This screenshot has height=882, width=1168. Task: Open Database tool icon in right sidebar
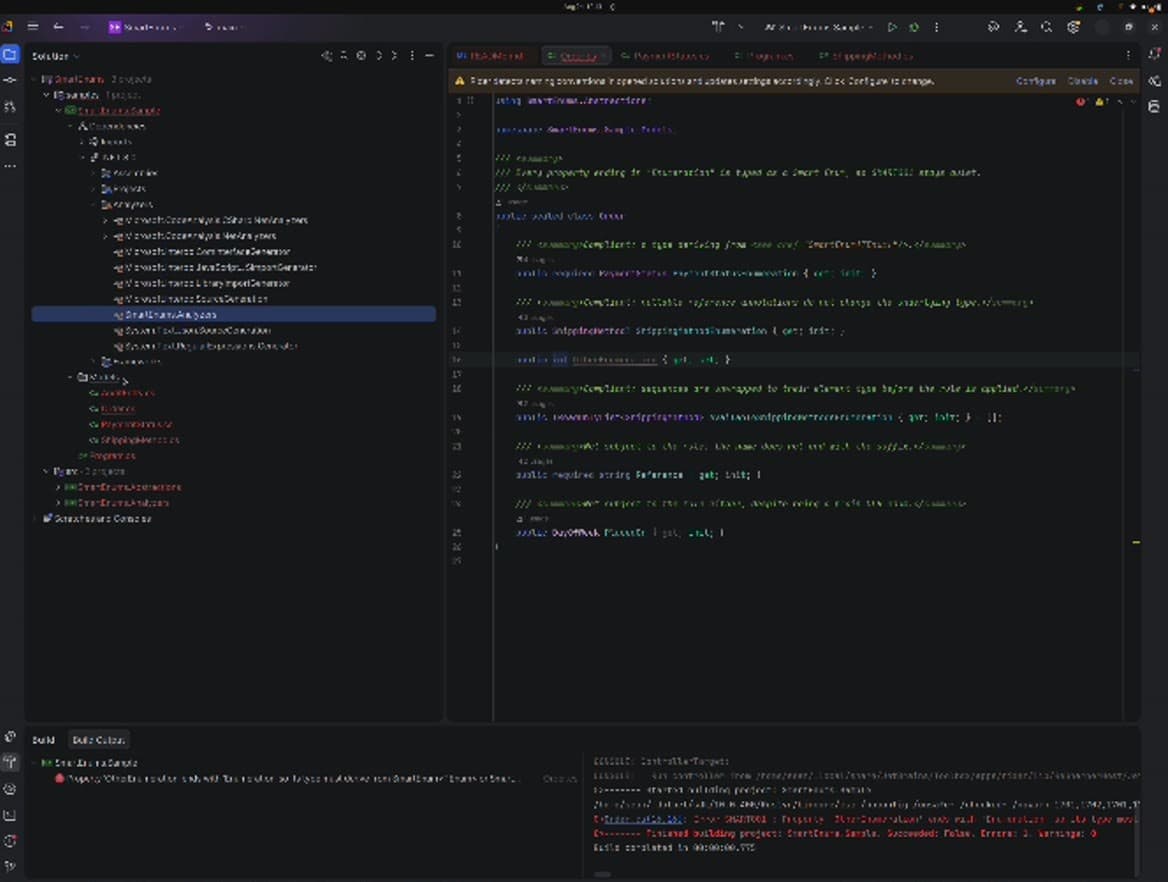(1154, 107)
